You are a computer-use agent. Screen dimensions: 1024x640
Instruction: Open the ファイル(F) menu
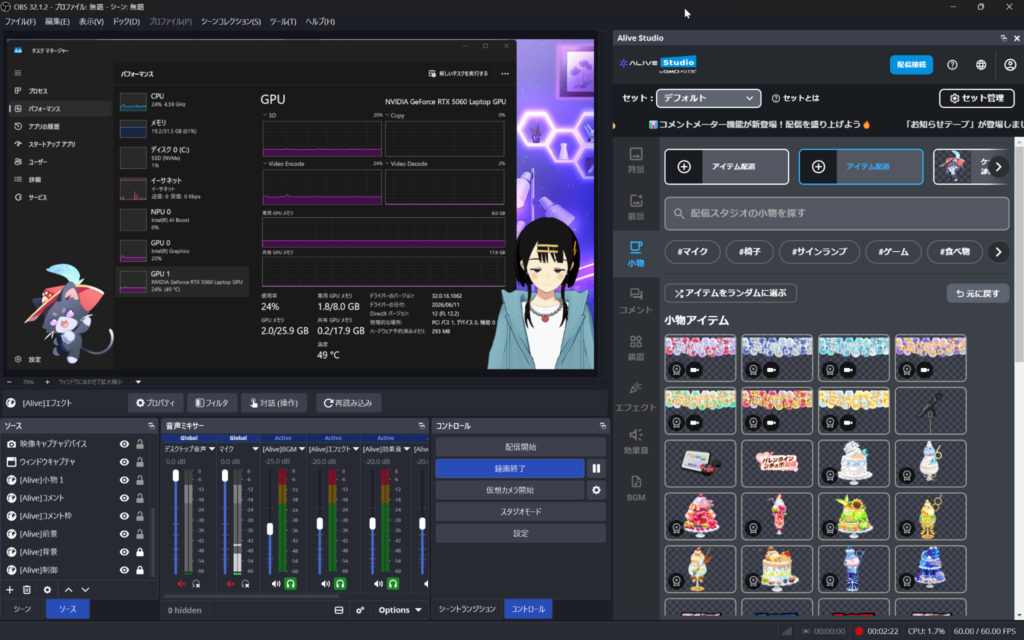click(x=20, y=22)
